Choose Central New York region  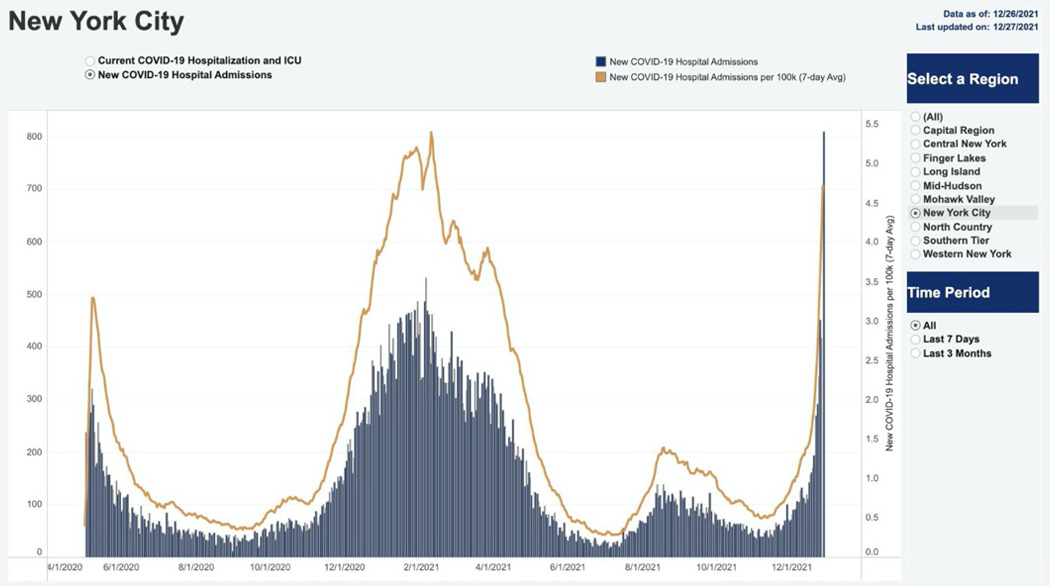[x=915, y=144]
